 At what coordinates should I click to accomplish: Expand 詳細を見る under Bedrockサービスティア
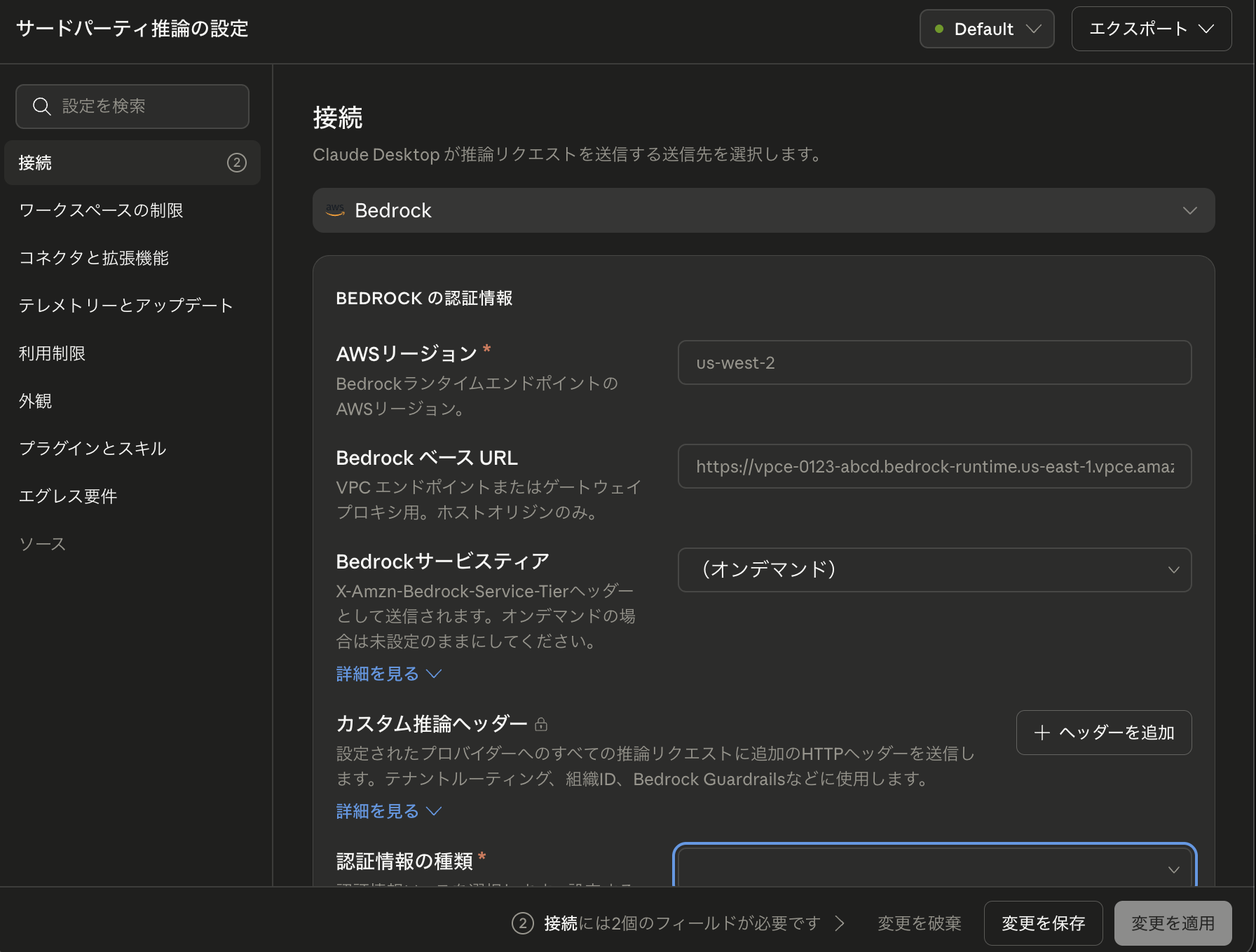click(x=389, y=674)
